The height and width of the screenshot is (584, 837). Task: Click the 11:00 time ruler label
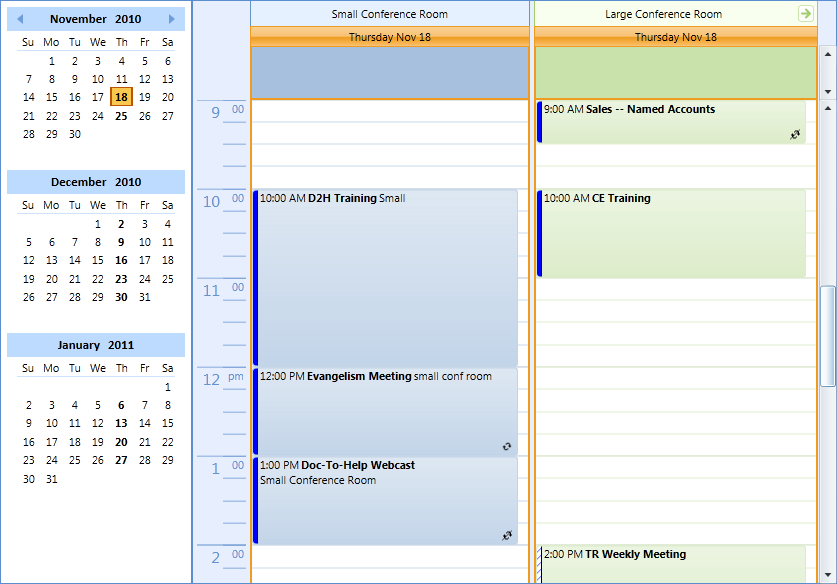coord(224,290)
